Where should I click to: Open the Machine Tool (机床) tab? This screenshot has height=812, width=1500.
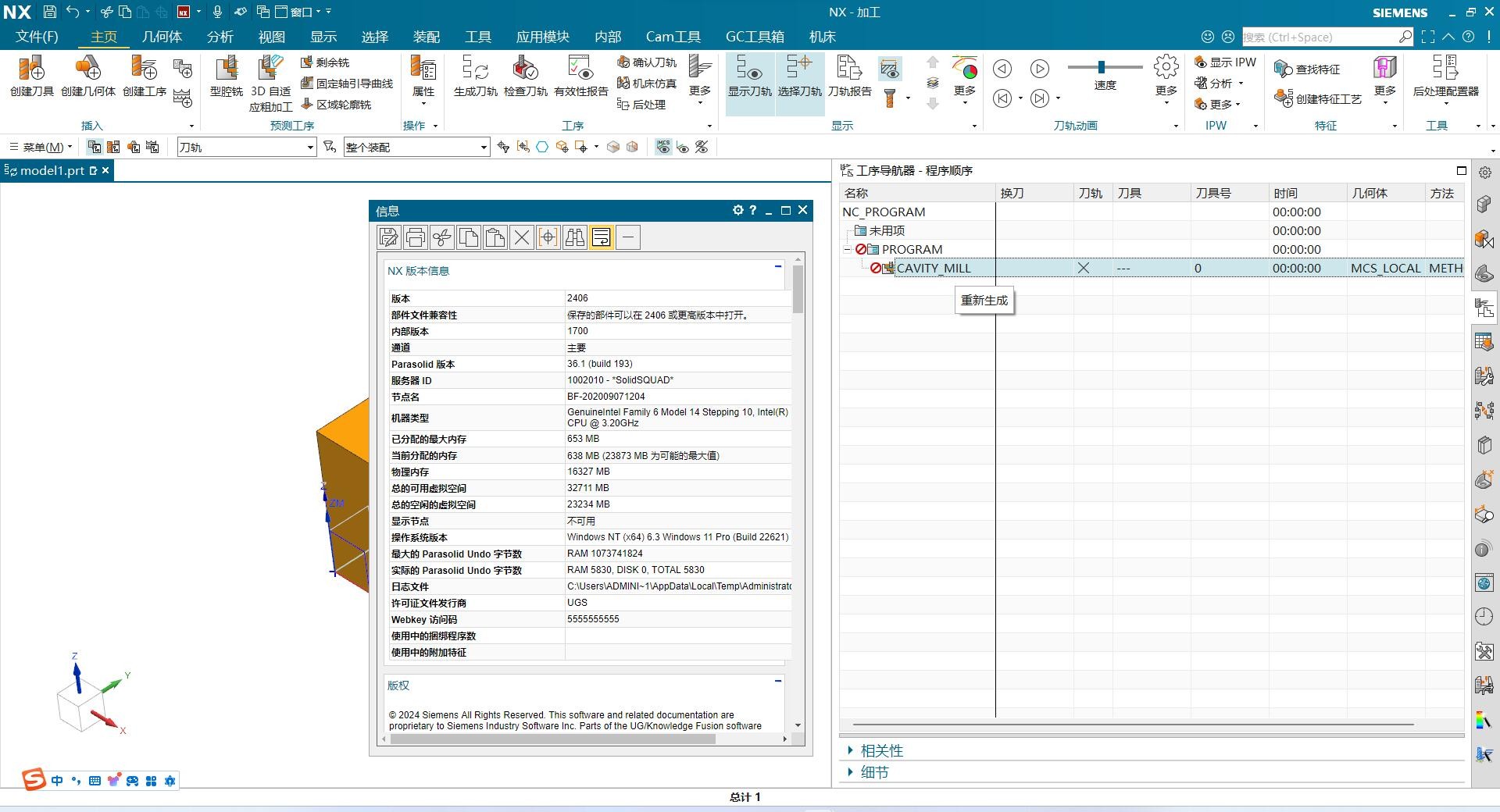(822, 37)
